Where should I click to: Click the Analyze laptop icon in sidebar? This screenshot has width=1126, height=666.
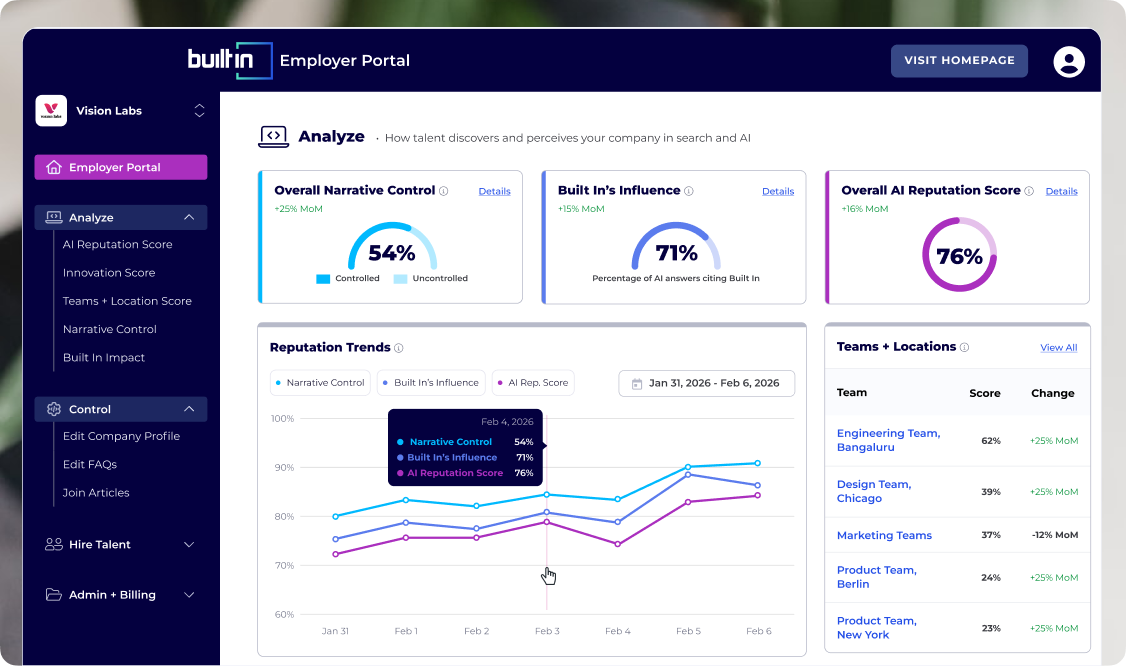54,218
